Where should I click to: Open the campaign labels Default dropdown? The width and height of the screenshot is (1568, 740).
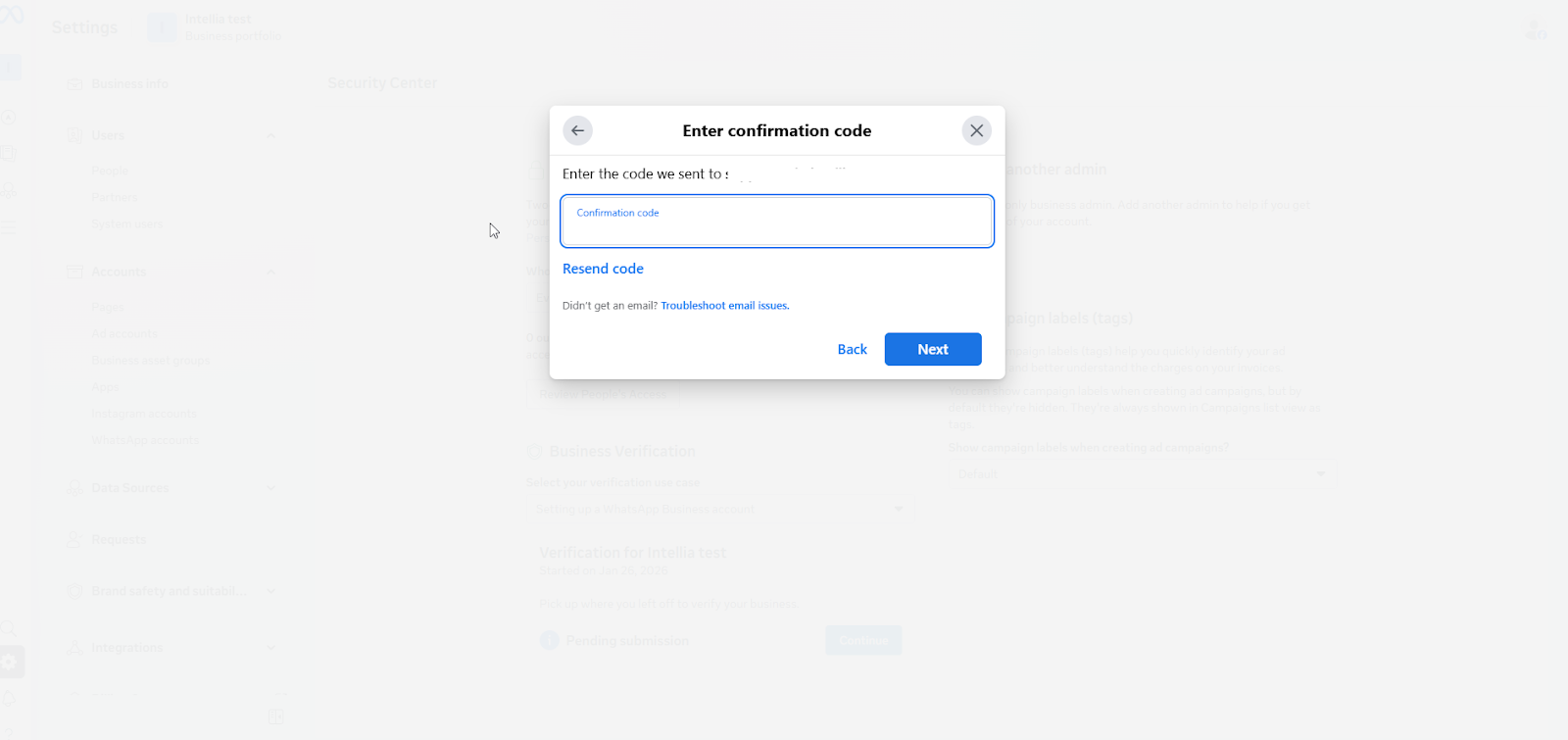coord(1142,474)
